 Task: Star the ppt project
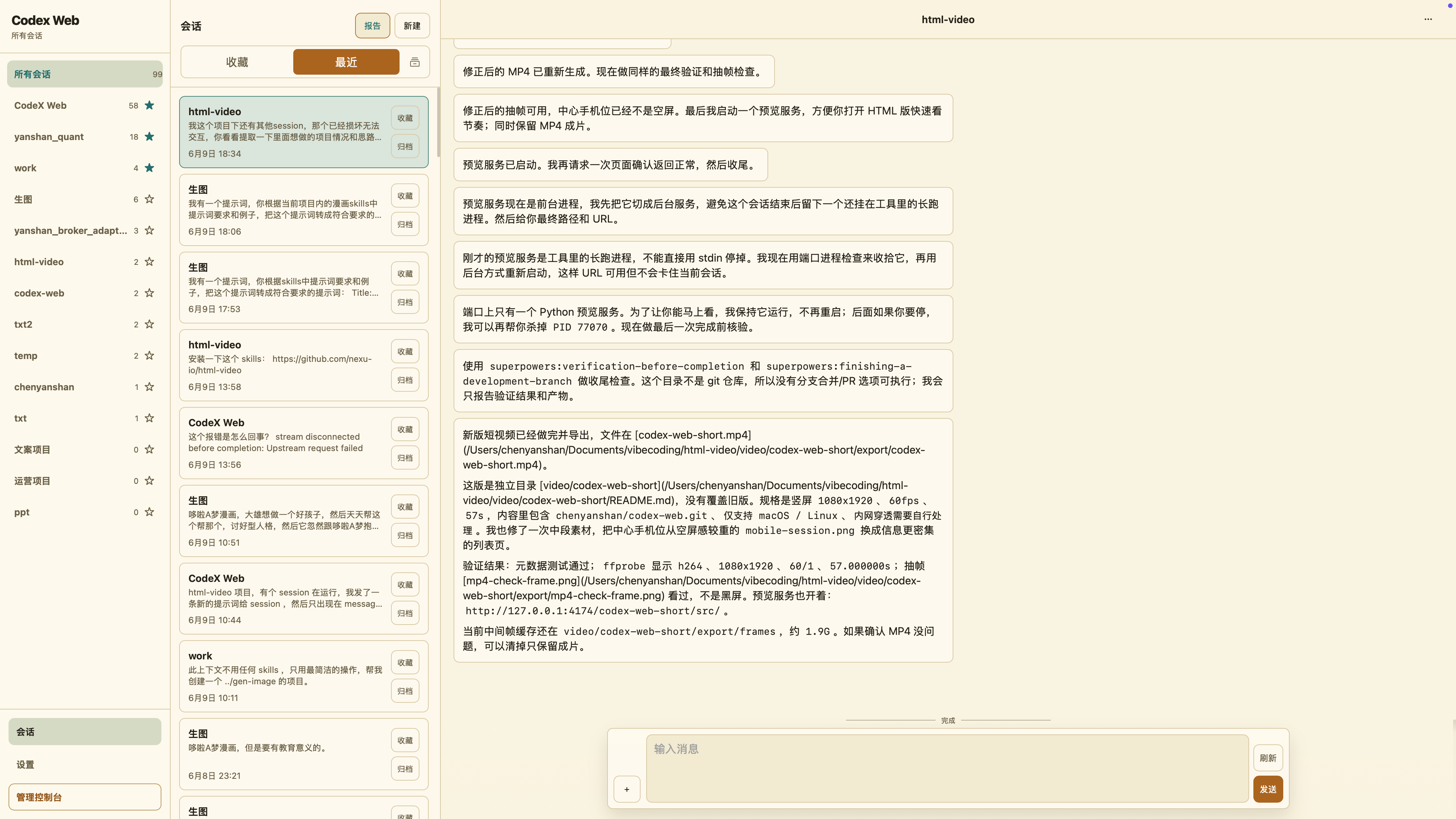149,512
